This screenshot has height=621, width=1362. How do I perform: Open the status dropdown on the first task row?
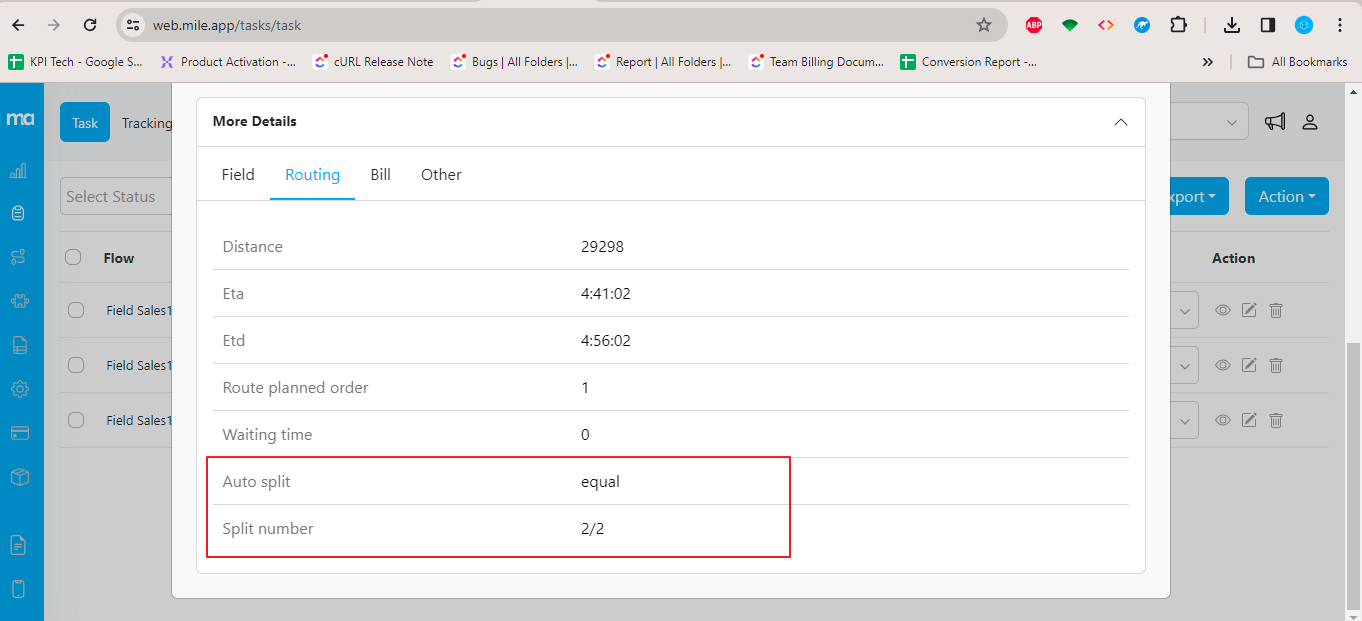point(1183,310)
